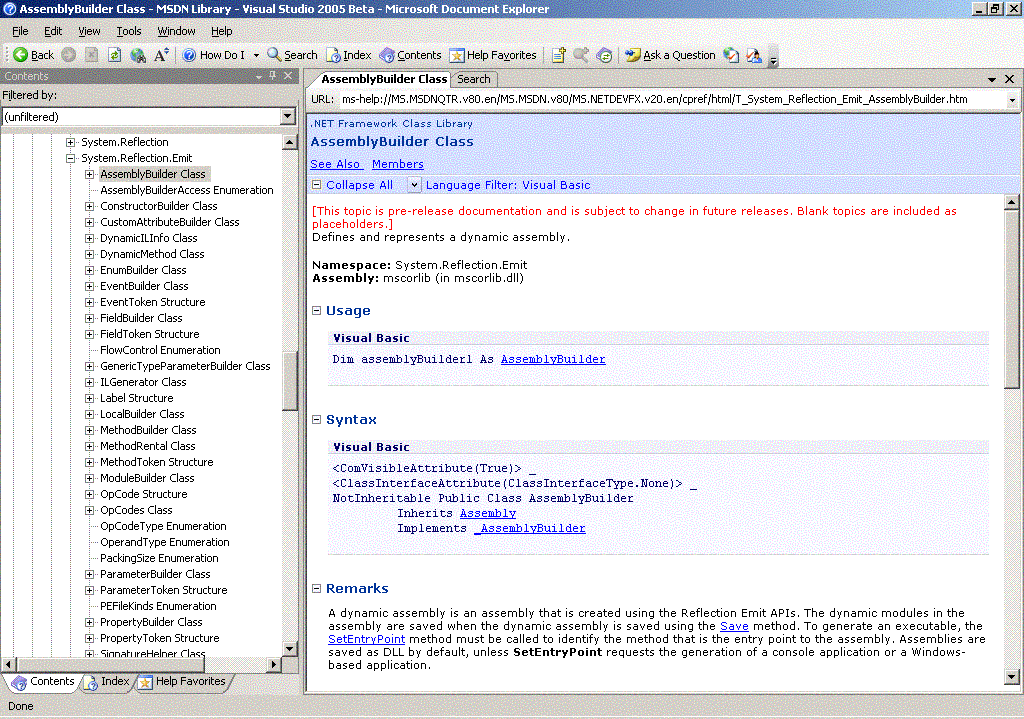Click the Back navigation button
Image resolution: width=1024 pixels, height=719 pixels.
coord(33,55)
